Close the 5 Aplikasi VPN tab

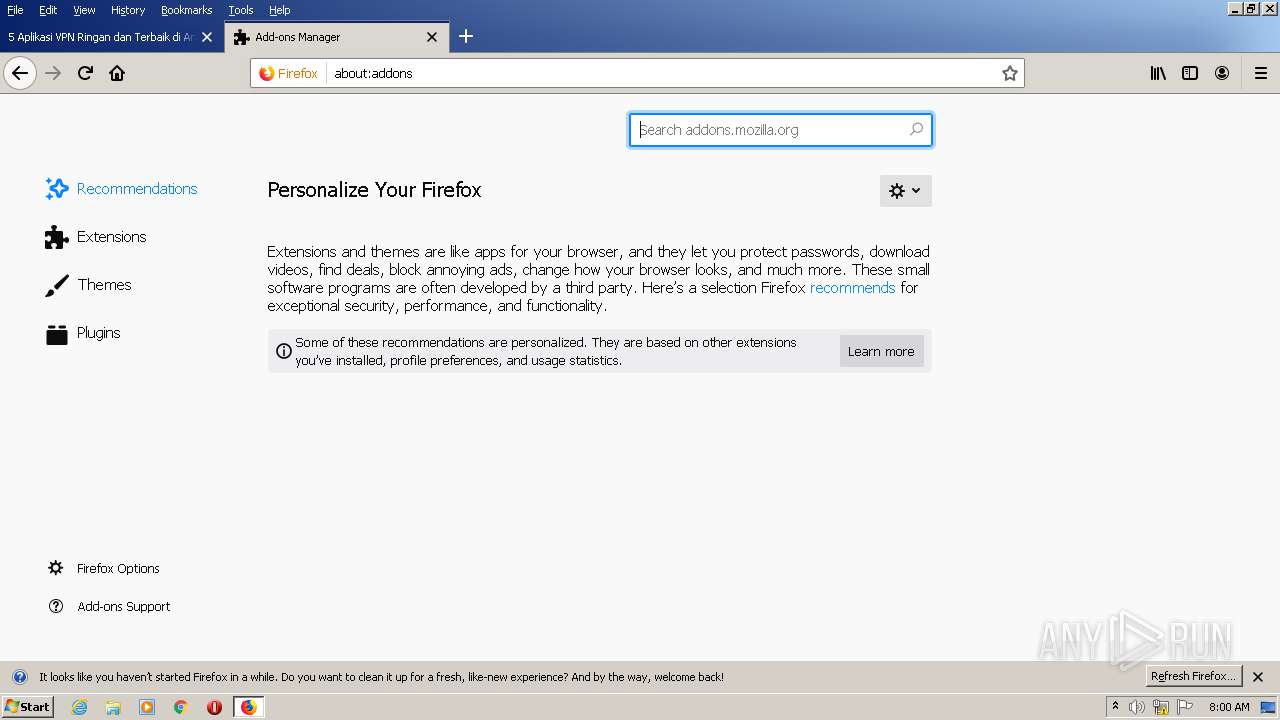click(207, 37)
